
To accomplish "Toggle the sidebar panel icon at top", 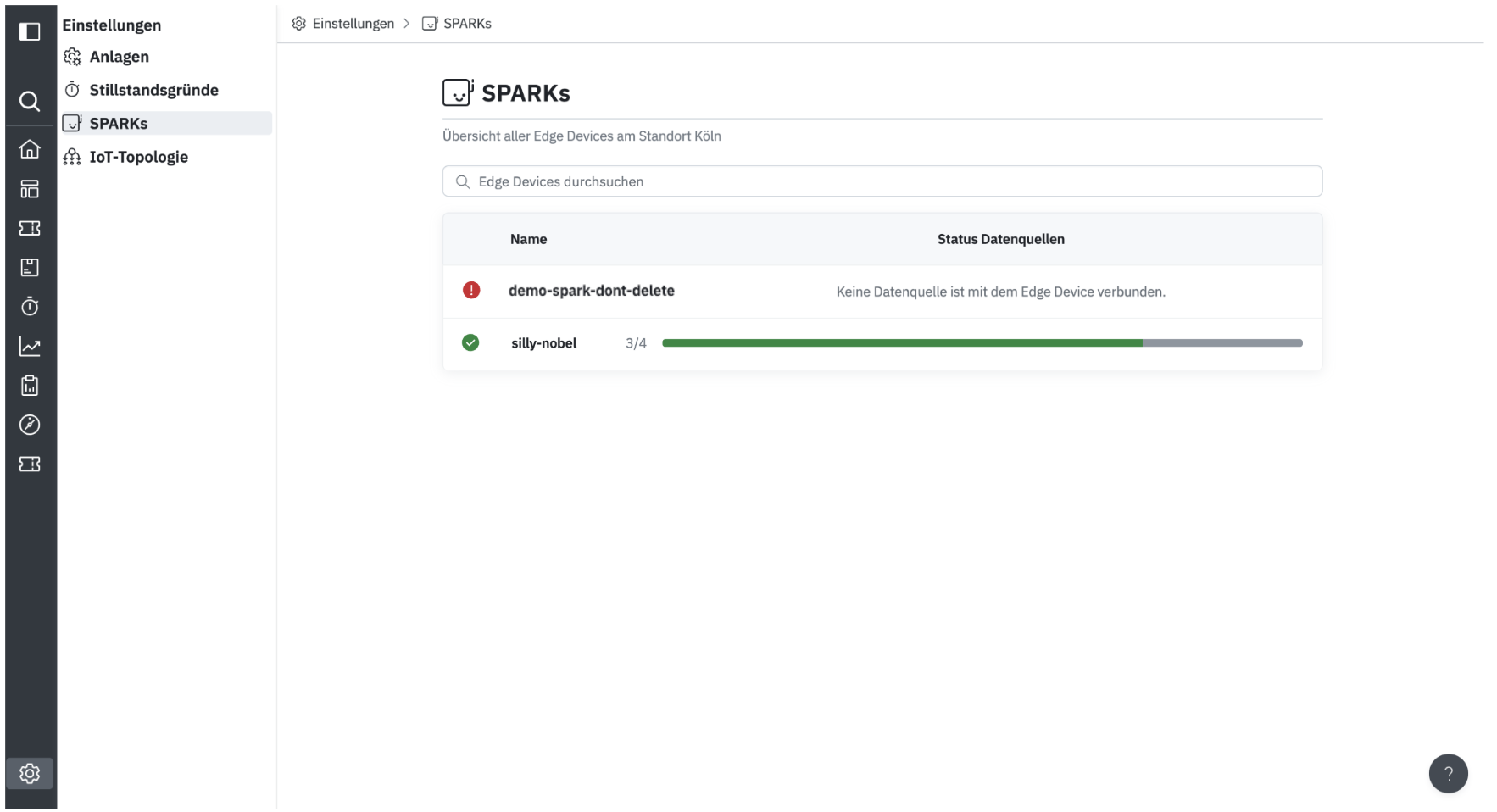I will (x=30, y=32).
